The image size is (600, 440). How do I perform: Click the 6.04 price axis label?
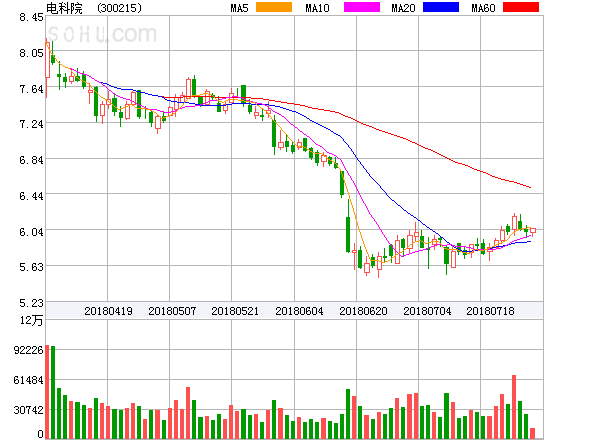click(31, 232)
